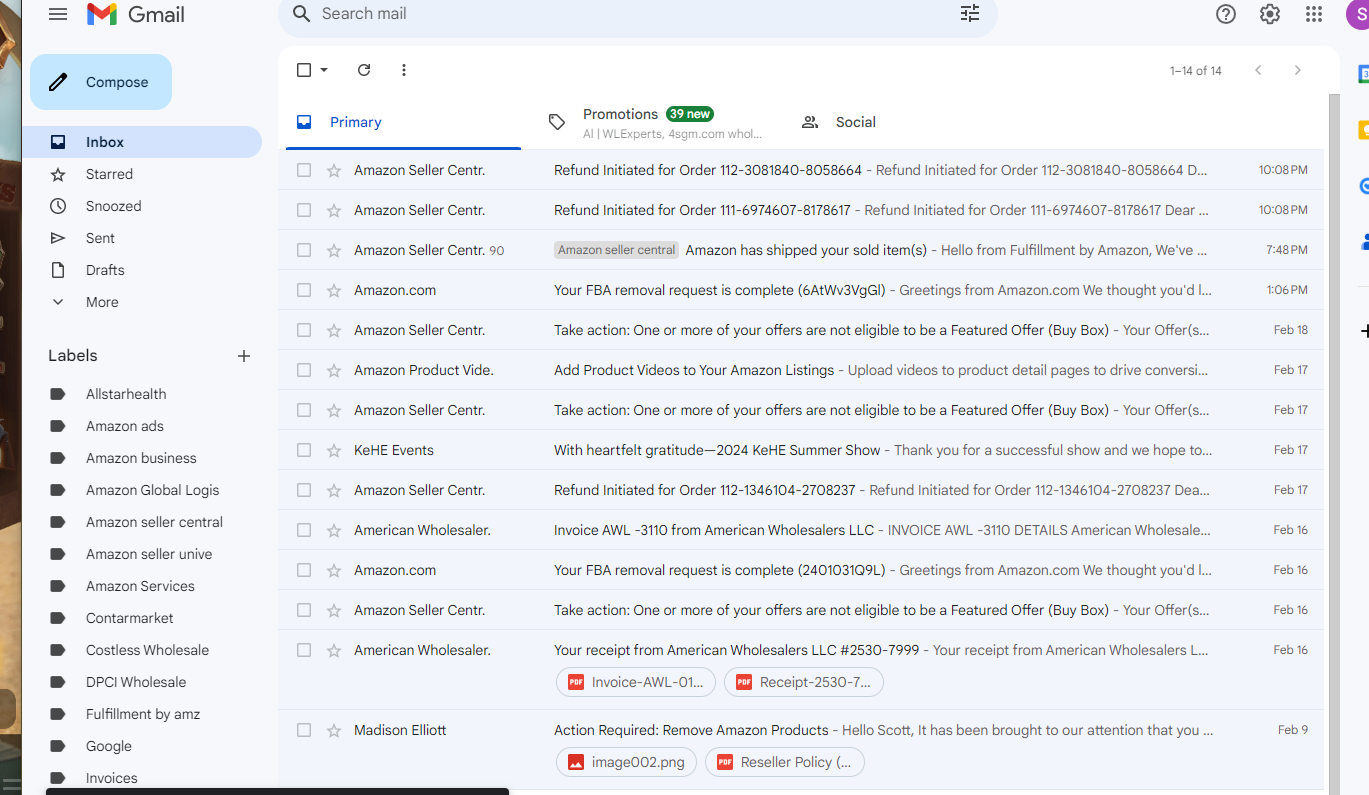Viewport: 1369px width, 795px height.
Task: Open the KeHE Summer Show email
Action: (x=803, y=450)
